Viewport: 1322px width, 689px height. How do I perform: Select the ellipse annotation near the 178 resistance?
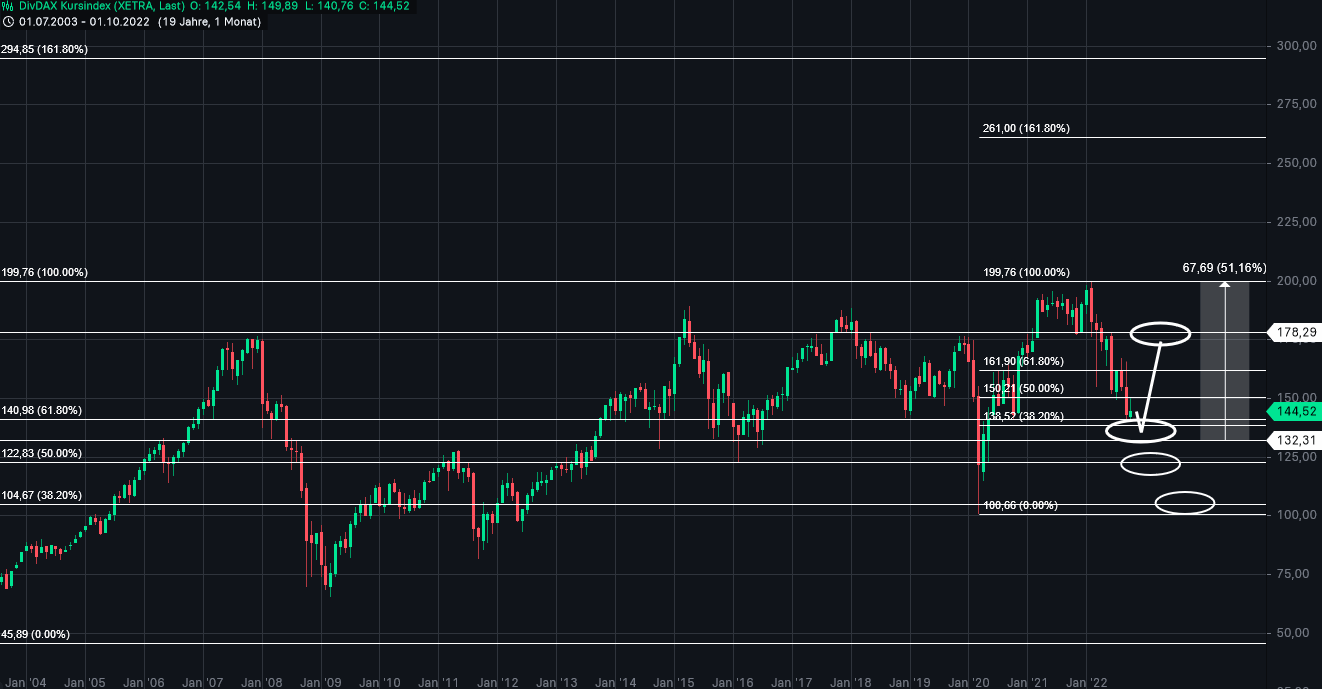click(1160, 331)
